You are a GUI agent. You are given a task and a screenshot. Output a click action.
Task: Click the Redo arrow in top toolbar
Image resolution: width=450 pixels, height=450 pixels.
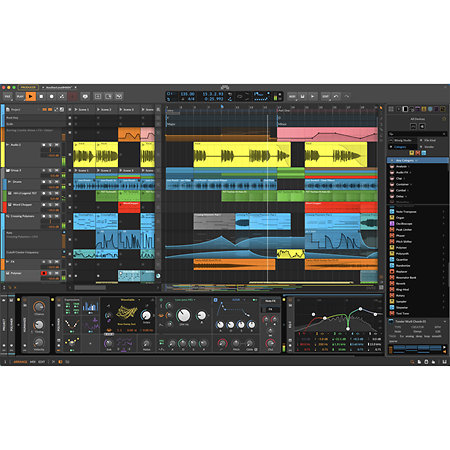347,96
